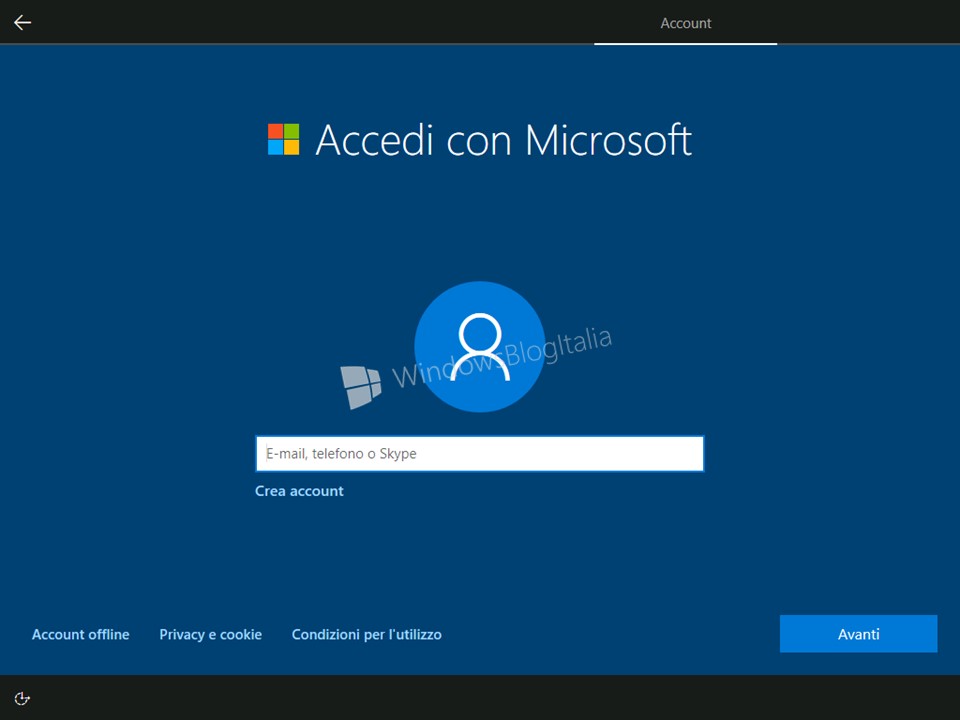Image resolution: width=960 pixels, height=720 pixels.
Task: Choose the Account offline option
Action: [81, 634]
